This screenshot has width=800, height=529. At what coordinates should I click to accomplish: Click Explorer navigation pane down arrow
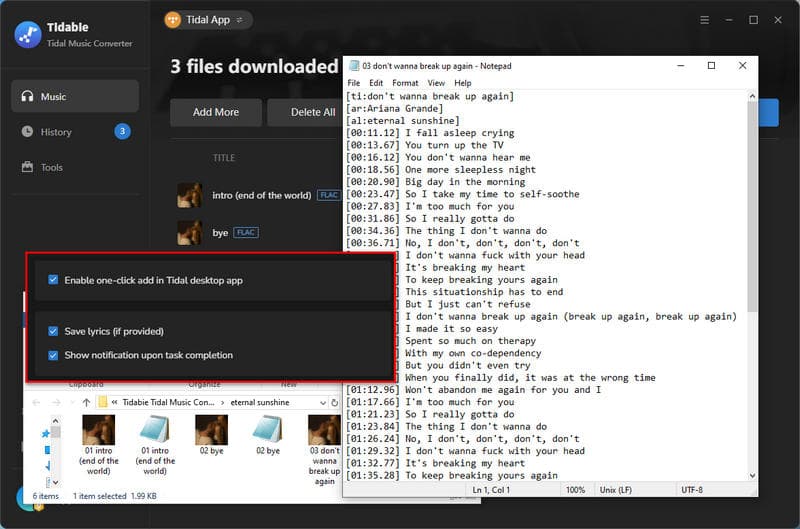click(55, 482)
